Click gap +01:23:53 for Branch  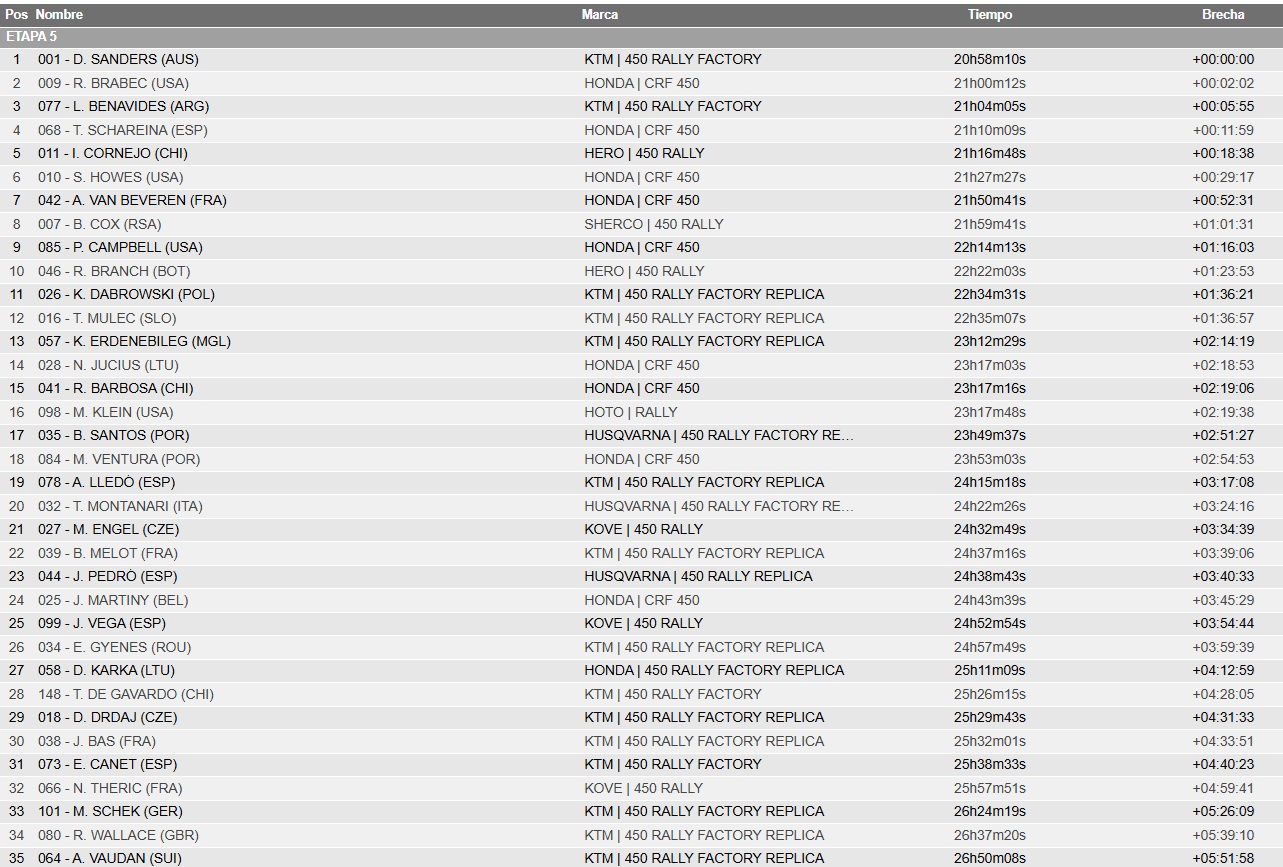(x=1223, y=271)
